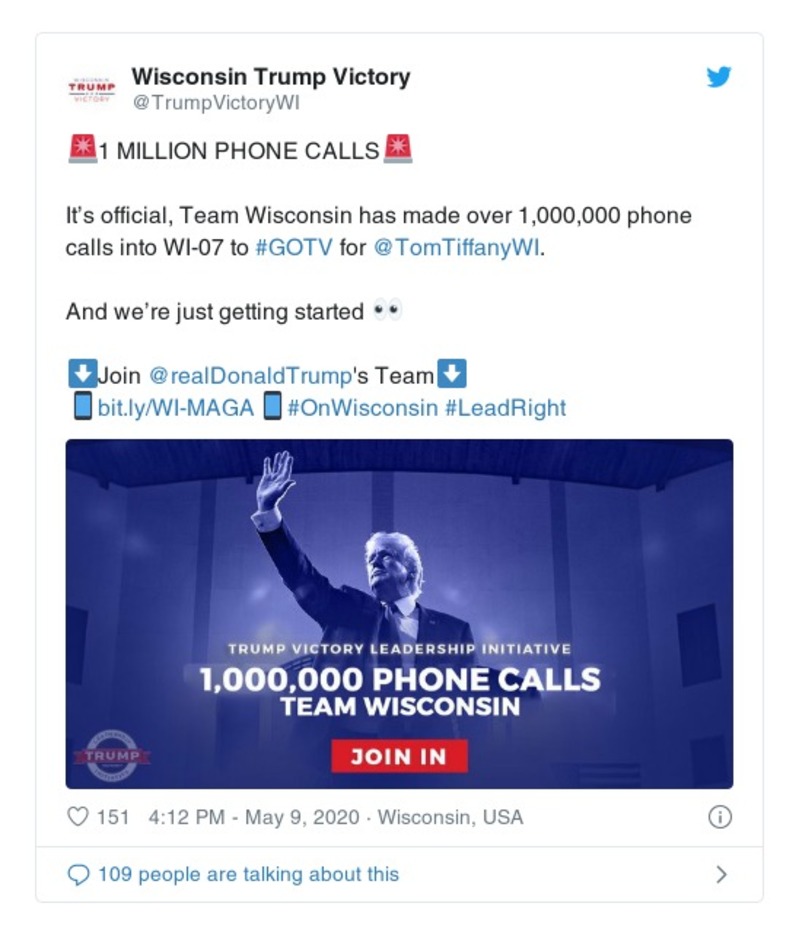Click the @TrumpVictoryWI handle

click(215, 103)
